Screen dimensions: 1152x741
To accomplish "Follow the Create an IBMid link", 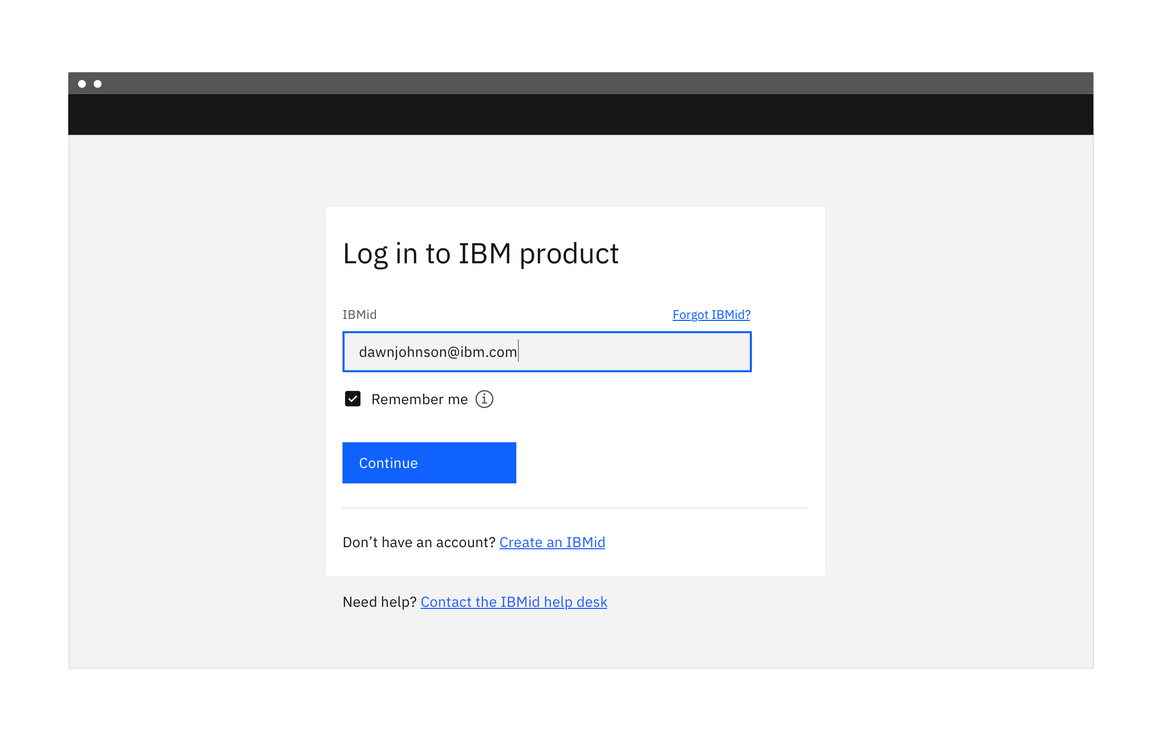I will (x=552, y=541).
